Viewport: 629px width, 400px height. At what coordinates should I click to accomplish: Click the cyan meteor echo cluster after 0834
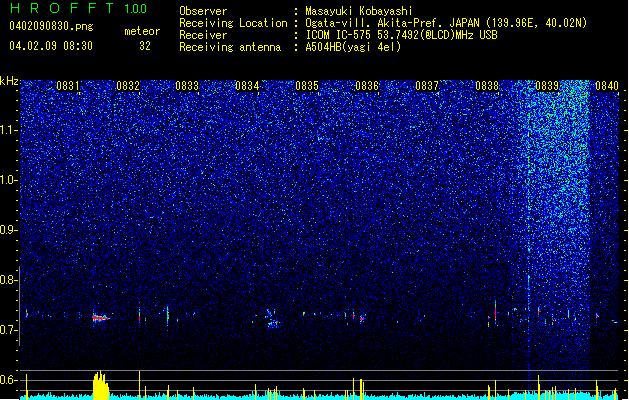click(x=273, y=319)
